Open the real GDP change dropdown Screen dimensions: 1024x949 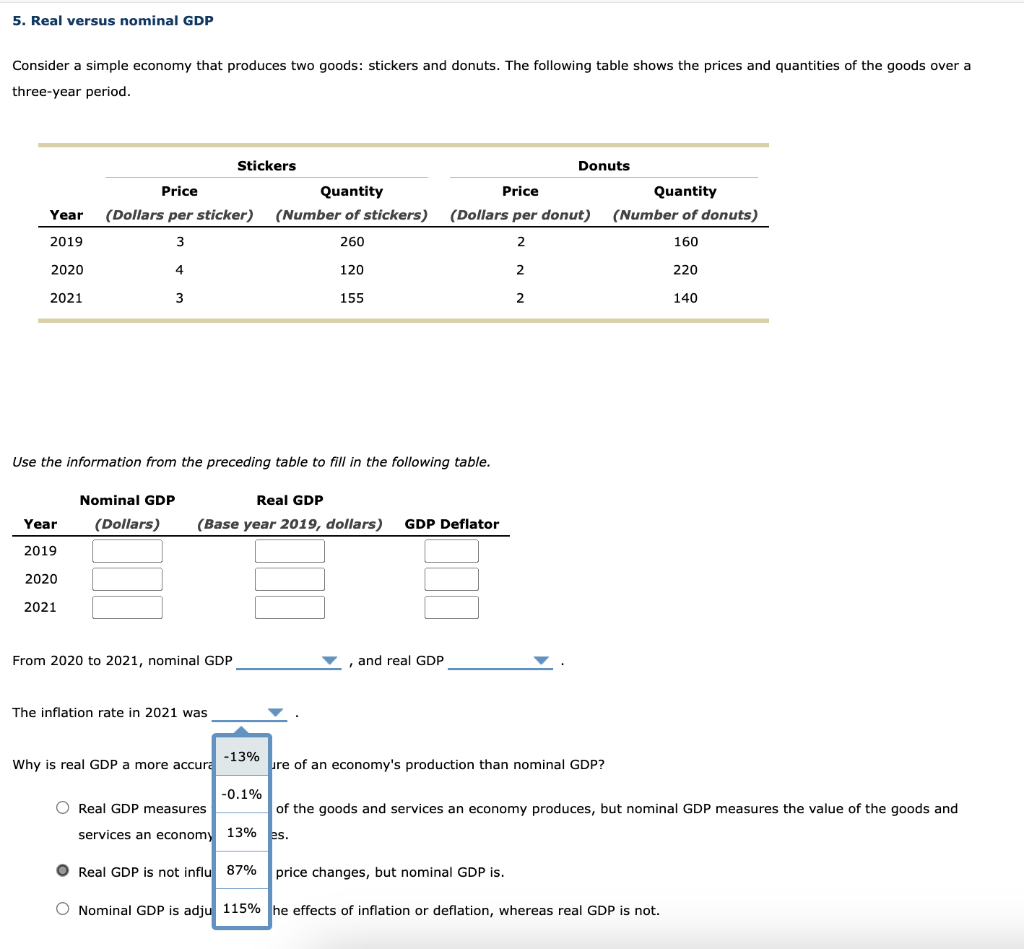[540, 660]
